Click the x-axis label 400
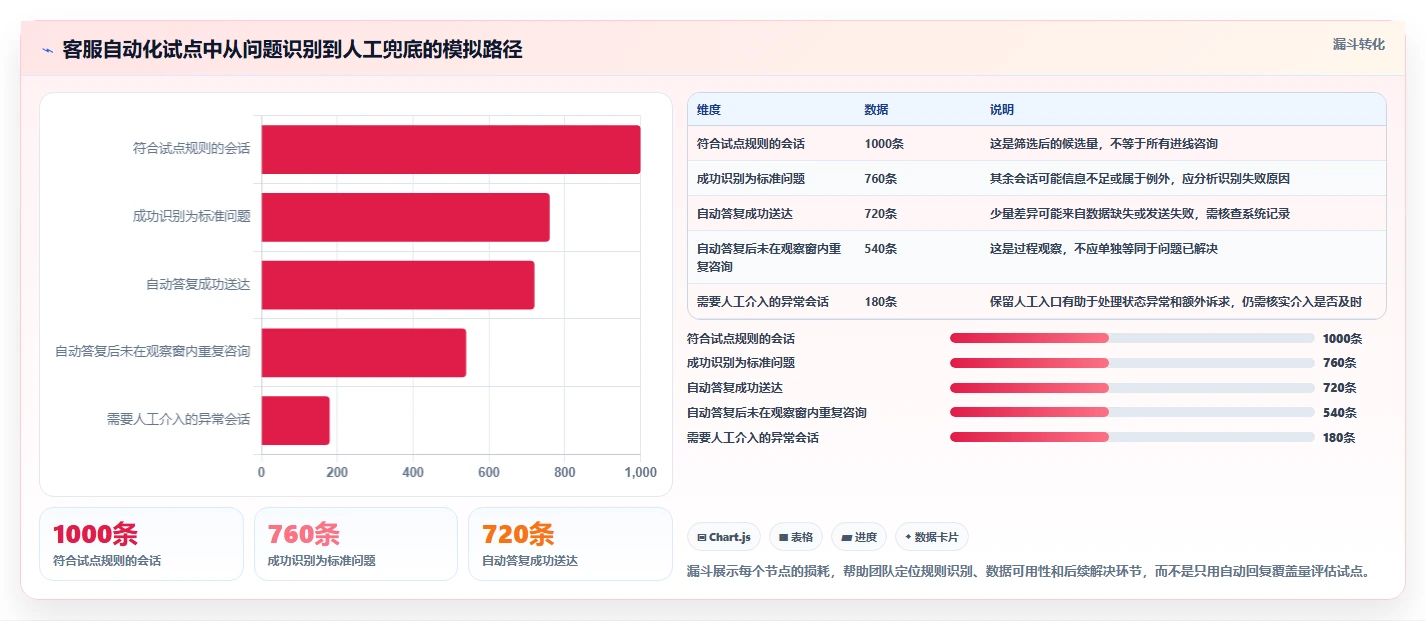This screenshot has width=1426, height=621. (x=413, y=472)
